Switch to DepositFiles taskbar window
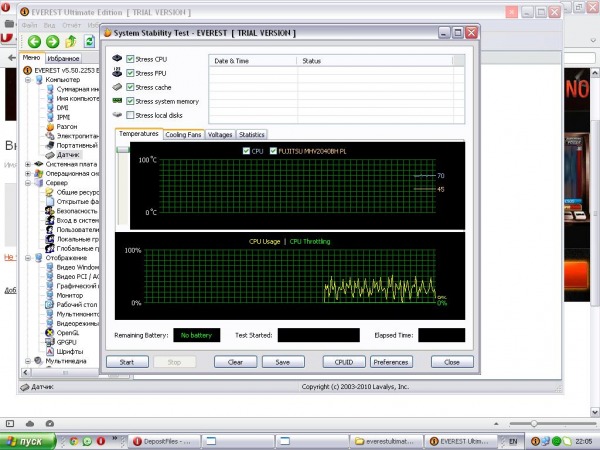Viewport: 600px width, 450px height. pos(166,441)
